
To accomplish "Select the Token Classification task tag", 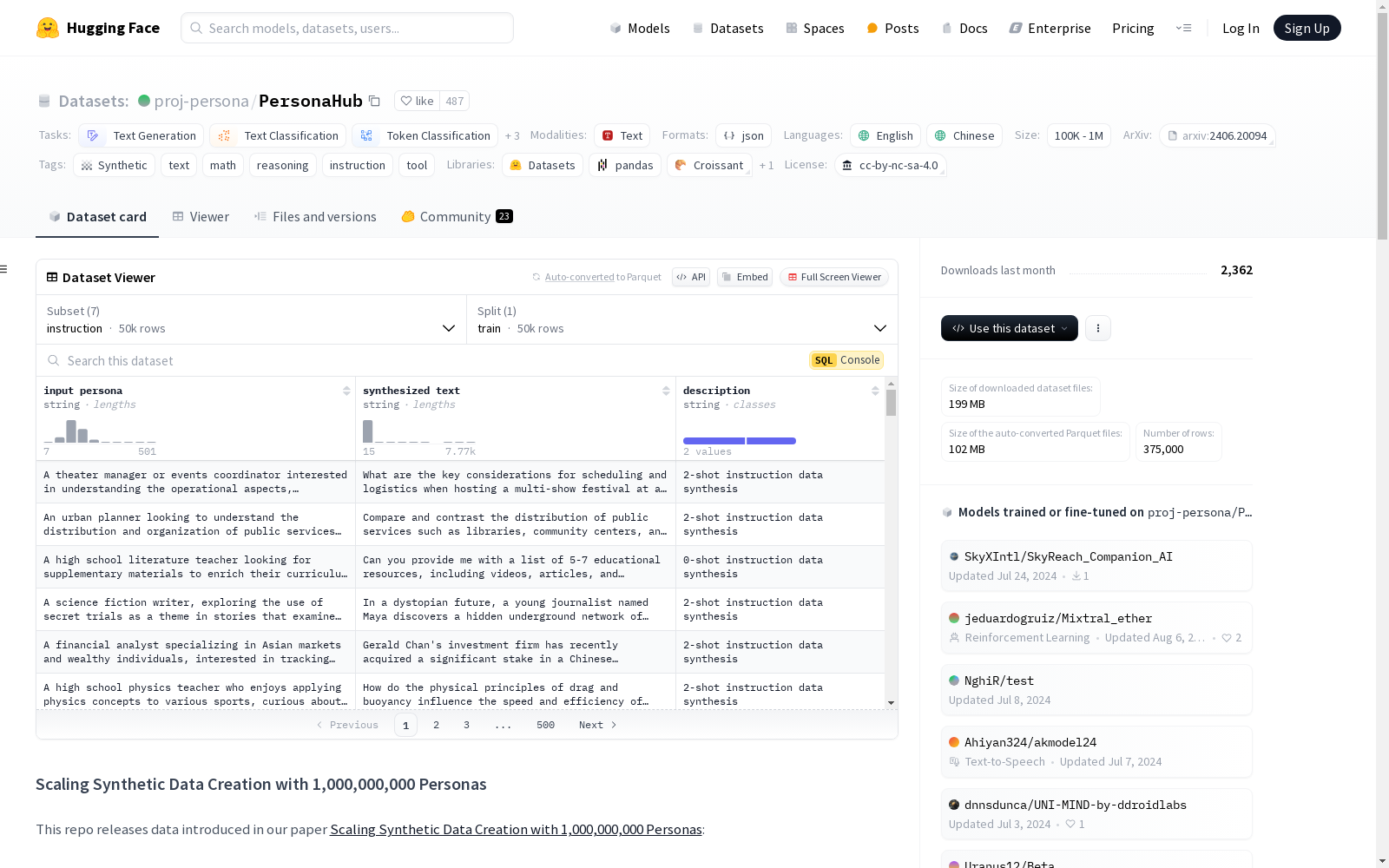I will [x=425, y=135].
